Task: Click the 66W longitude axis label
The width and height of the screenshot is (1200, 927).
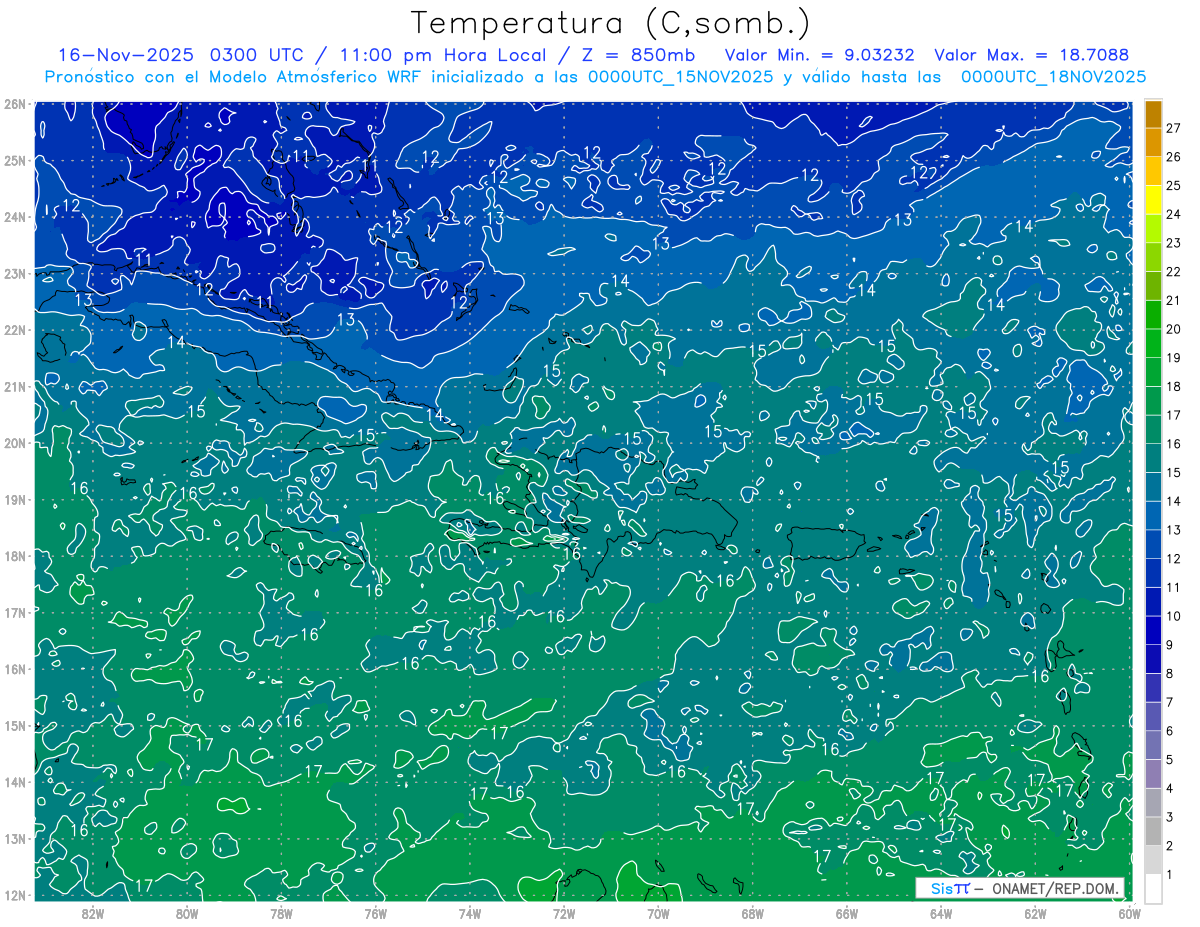Action: click(847, 913)
